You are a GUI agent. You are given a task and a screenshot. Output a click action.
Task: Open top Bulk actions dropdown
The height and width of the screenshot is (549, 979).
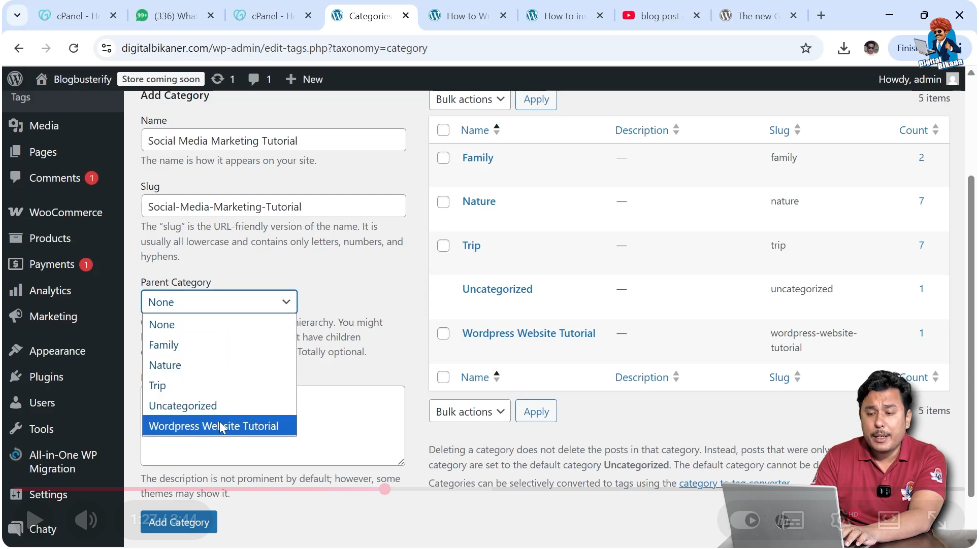click(470, 99)
